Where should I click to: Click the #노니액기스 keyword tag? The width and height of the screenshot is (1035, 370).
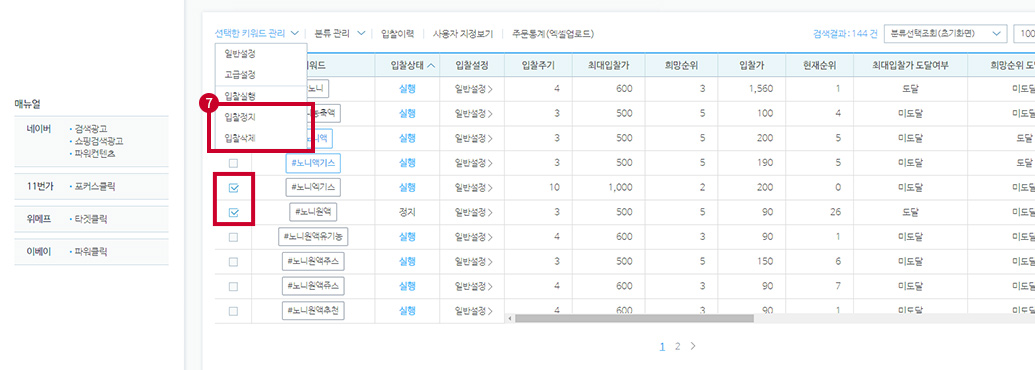coord(314,163)
